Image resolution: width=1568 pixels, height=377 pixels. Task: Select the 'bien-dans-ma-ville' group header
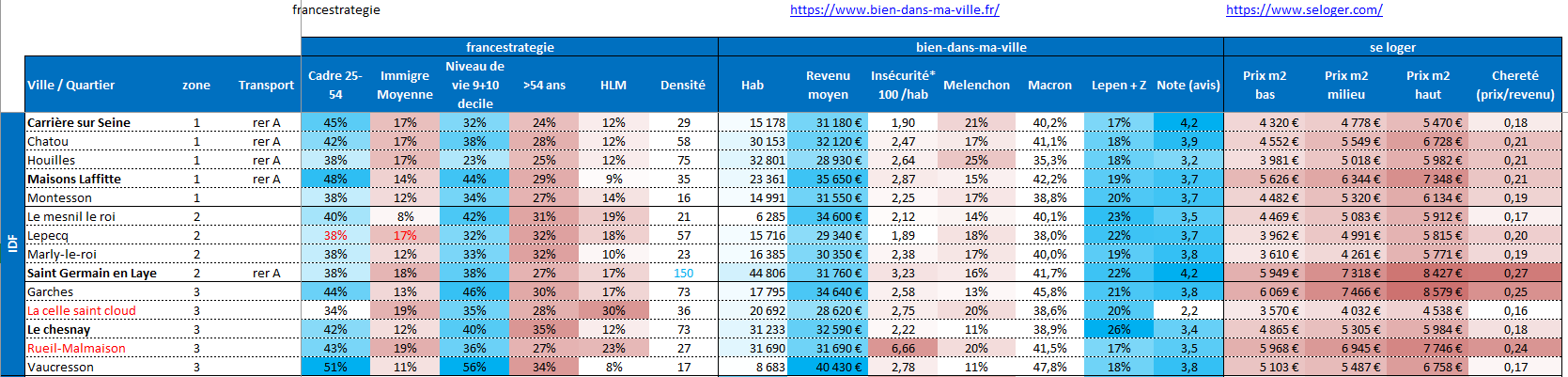click(970, 47)
